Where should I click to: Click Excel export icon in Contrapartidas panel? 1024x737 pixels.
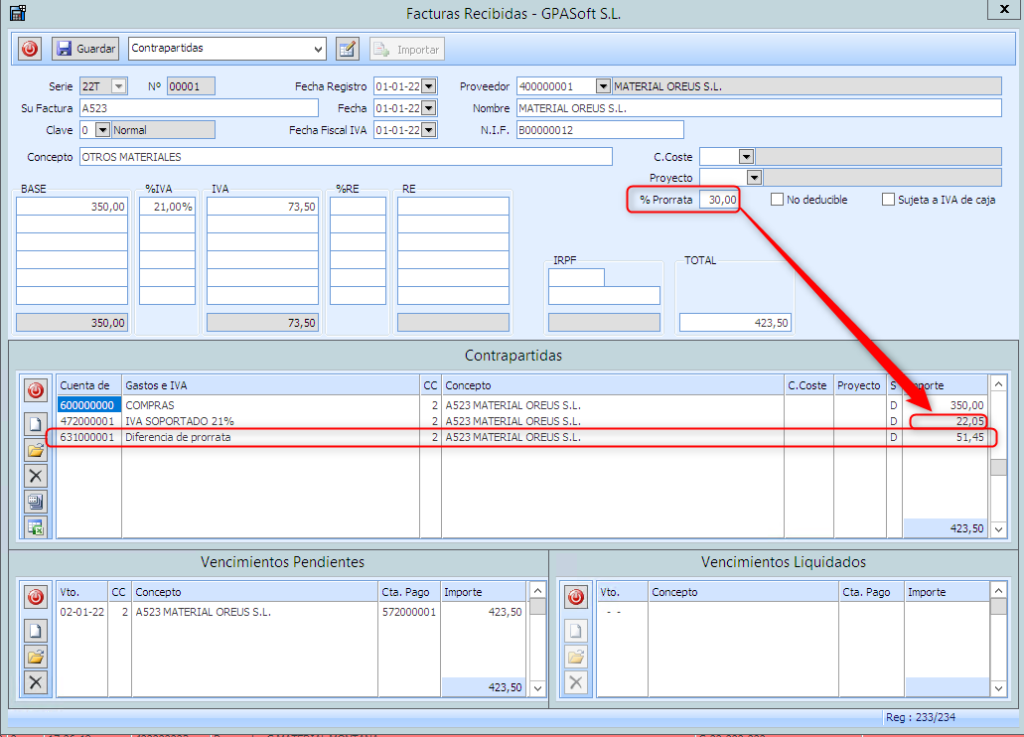click(36, 527)
